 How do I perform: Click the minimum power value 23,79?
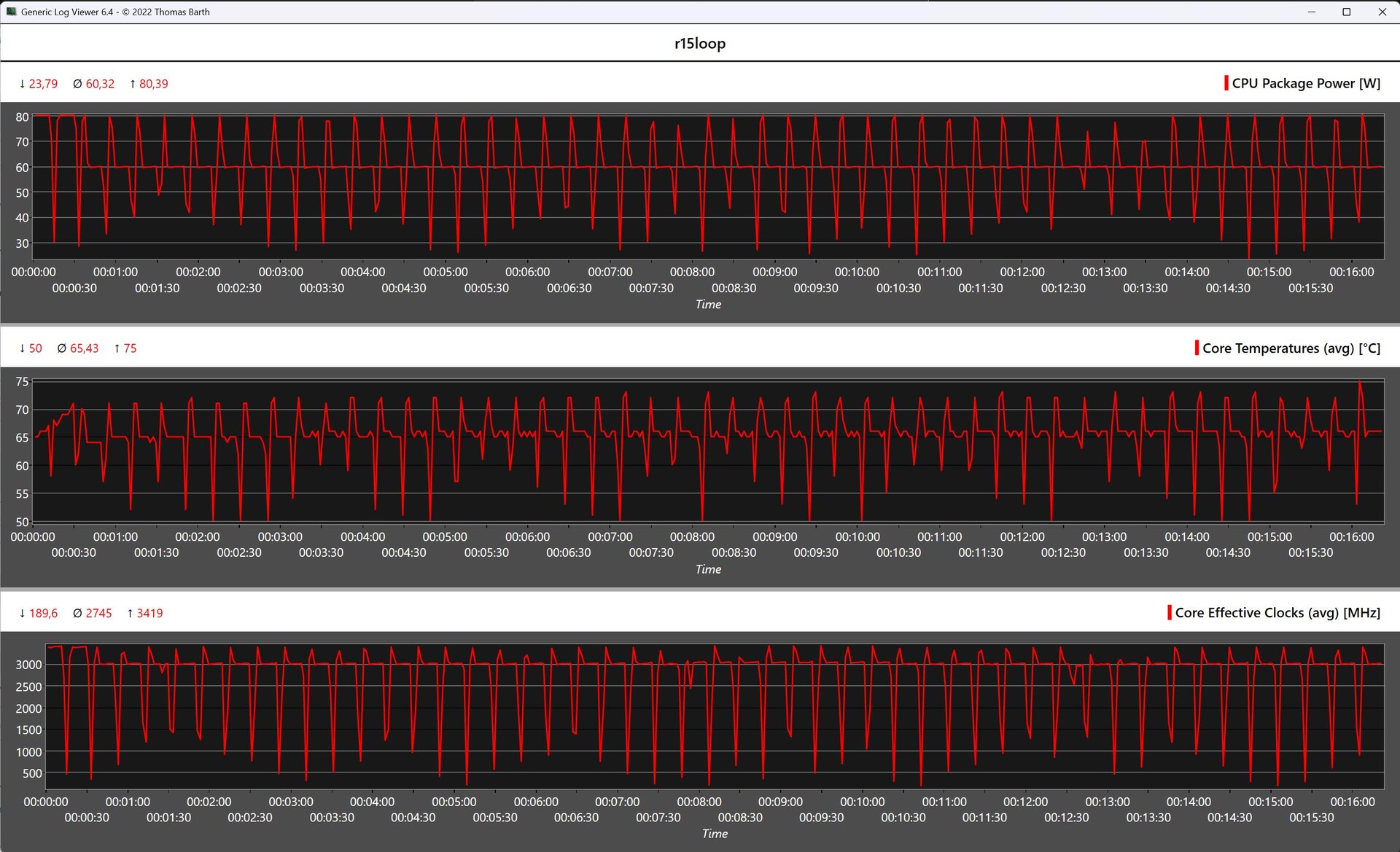point(43,84)
